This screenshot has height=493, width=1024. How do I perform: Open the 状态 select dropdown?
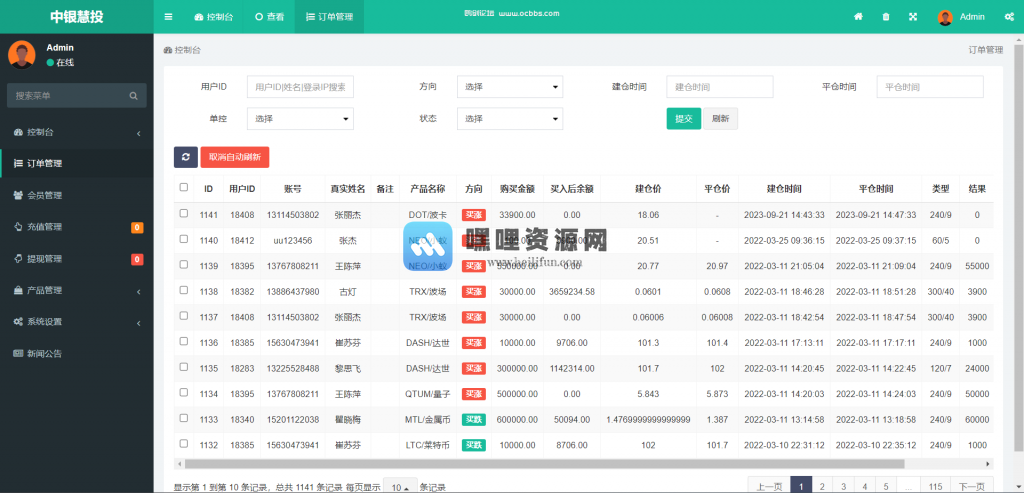[x=510, y=119]
